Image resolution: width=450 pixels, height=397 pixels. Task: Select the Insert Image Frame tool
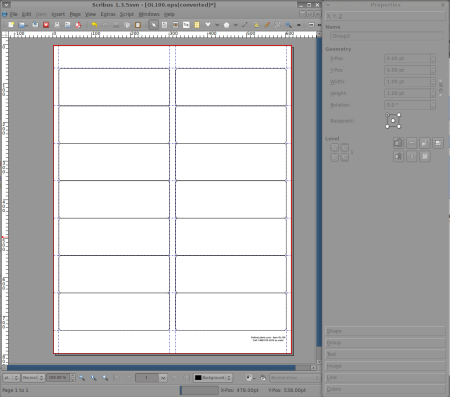[x=175, y=25]
